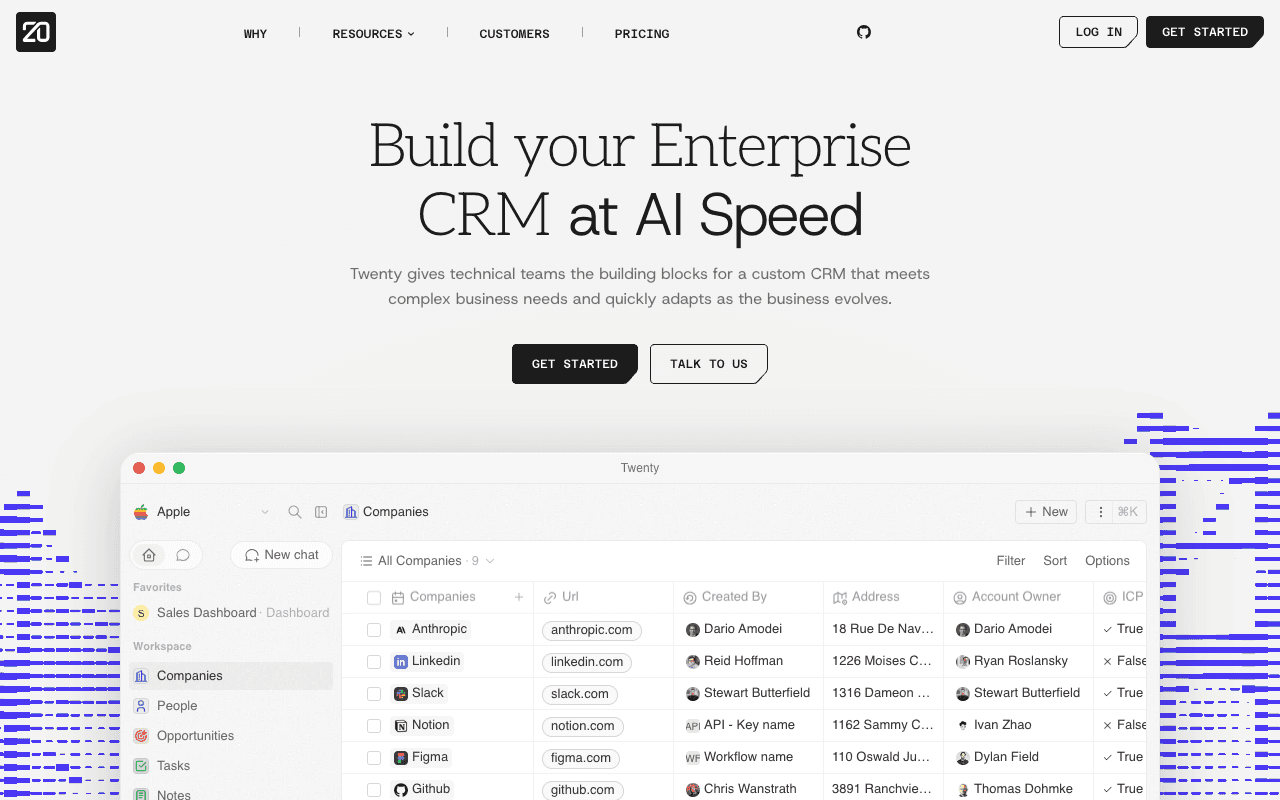
Task: Select Companies in the Workspace sidebar
Action: click(231, 676)
